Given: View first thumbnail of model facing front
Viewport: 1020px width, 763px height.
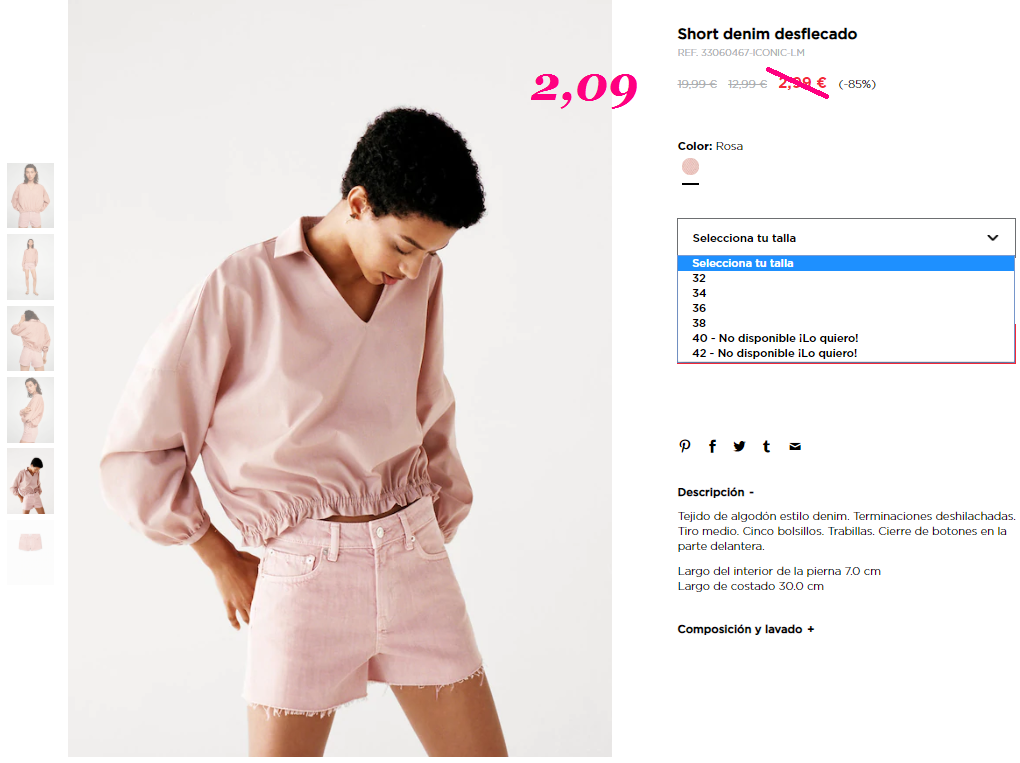Looking at the screenshot, I should click(x=31, y=196).
